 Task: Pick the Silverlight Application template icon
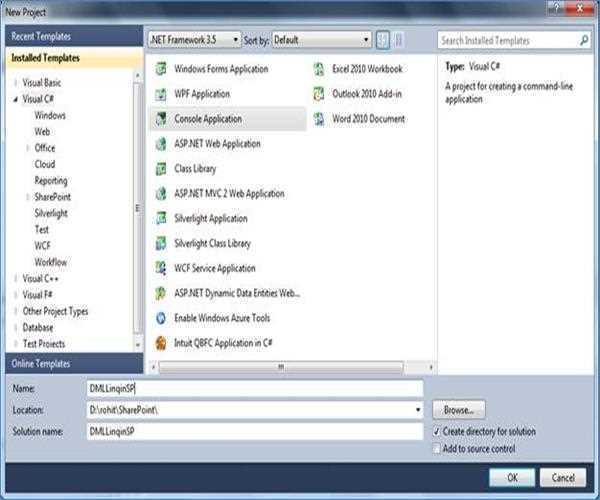(161, 218)
